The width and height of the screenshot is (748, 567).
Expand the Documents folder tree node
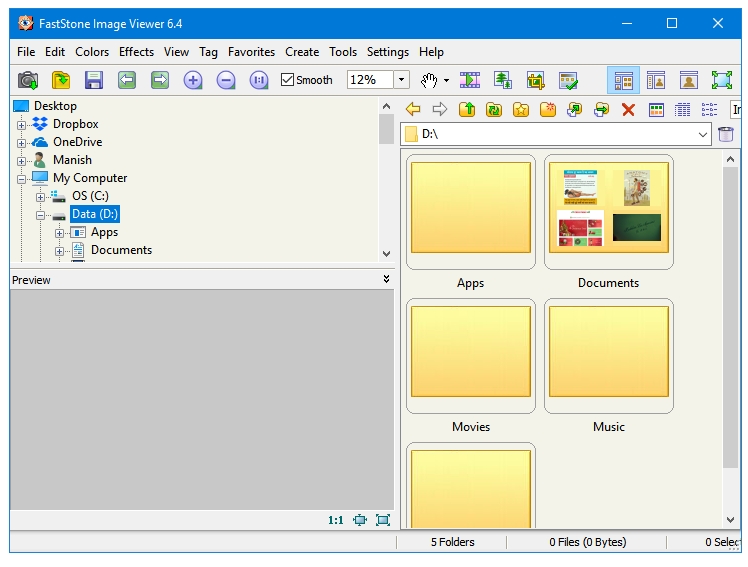coord(59,251)
